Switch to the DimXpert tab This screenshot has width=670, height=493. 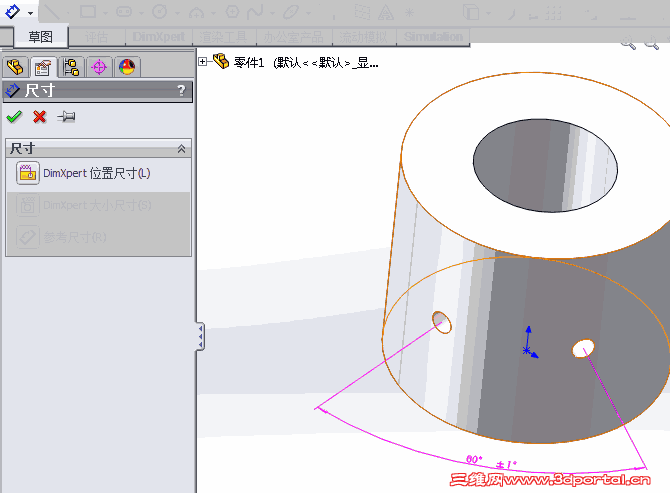(x=159, y=37)
